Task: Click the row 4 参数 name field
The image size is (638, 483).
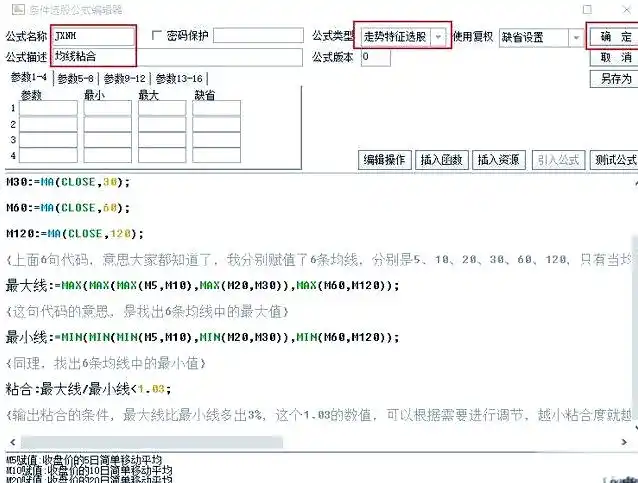Action: click(x=48, y=155)
